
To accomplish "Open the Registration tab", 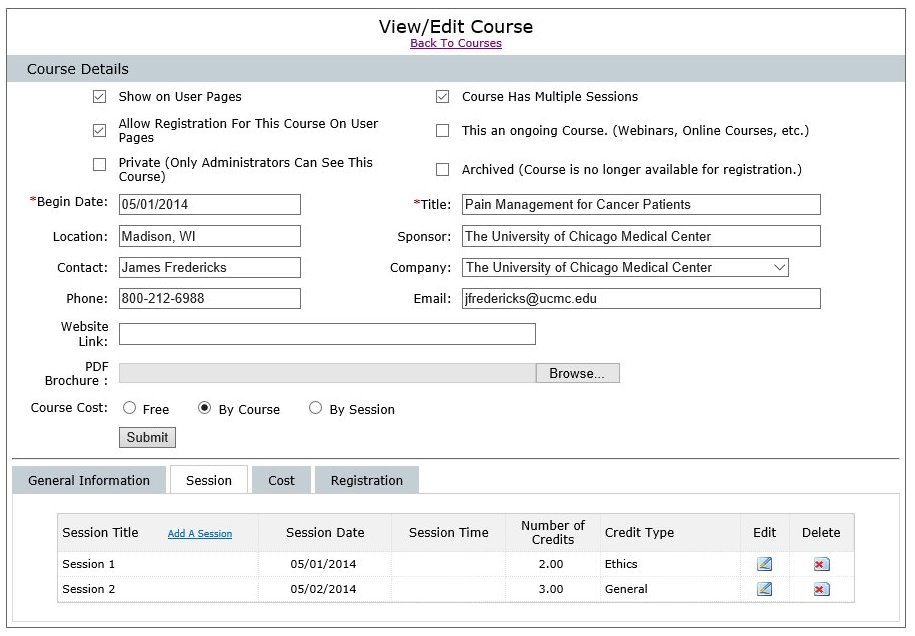I will click(x=366, y=481).
